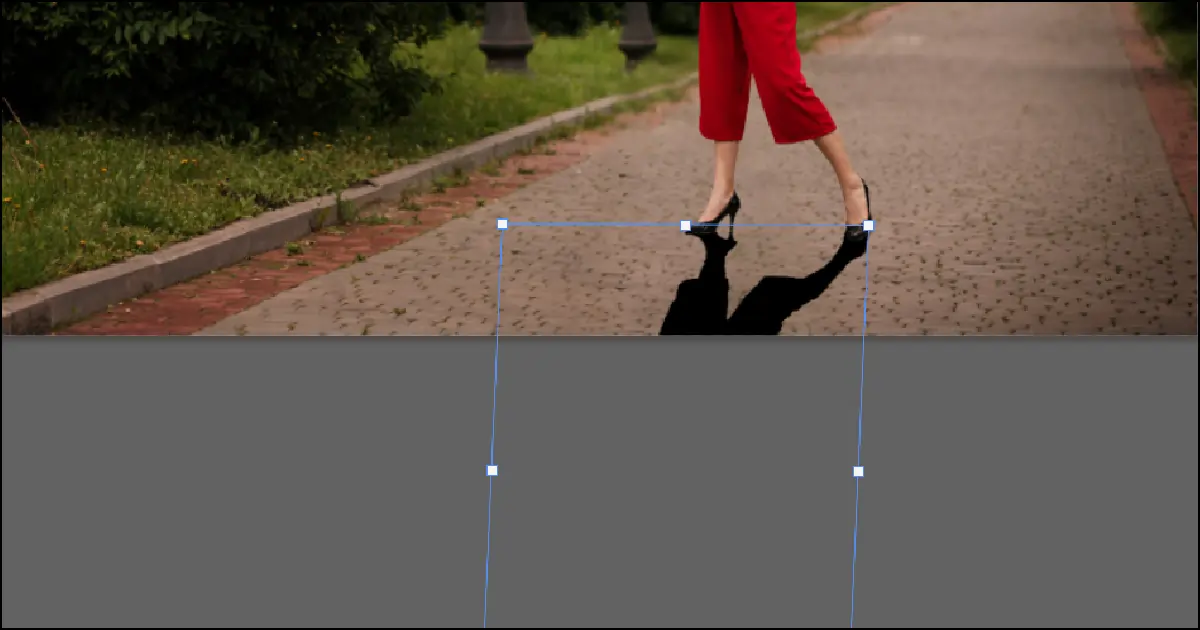The width and height of the screenshot is (1200, 630).
Task: Click the top-left transform handle
Action: 500,224
